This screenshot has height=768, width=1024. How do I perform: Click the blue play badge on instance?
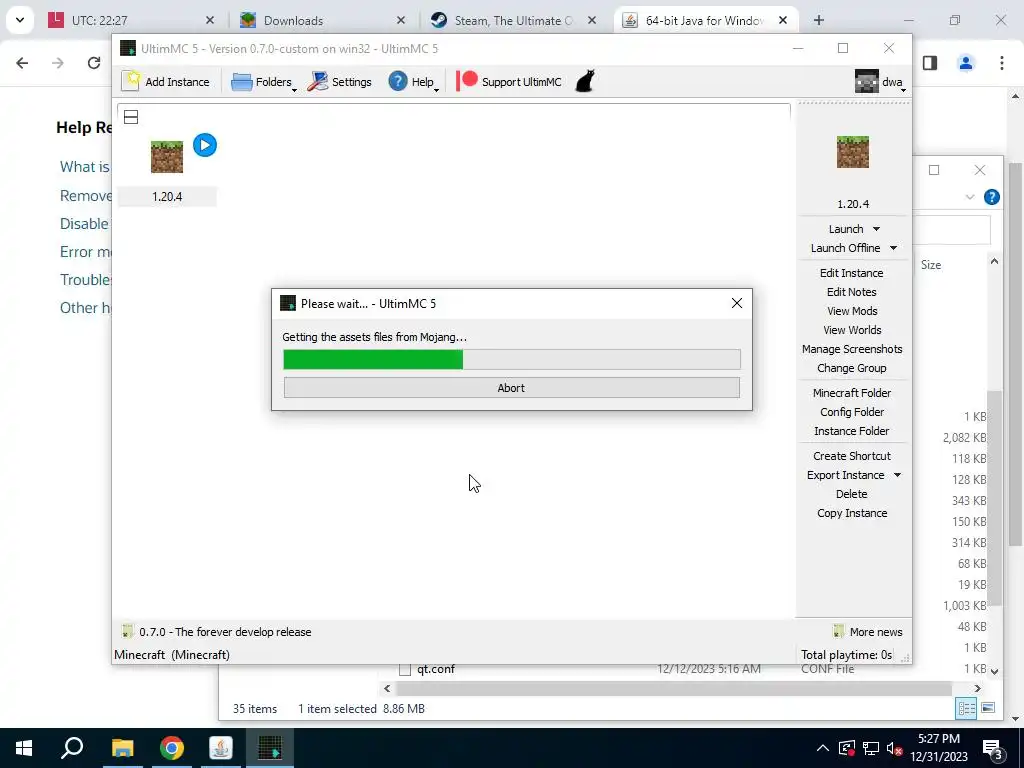[205, 145]
